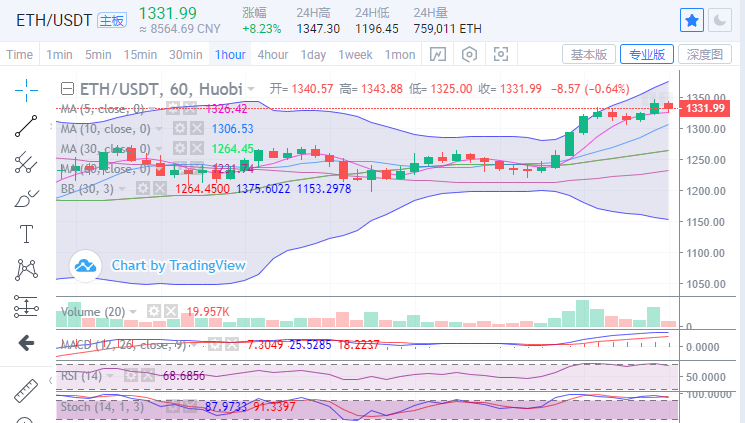The width and height of the screenshot is (745, 423).
Task: Open the XABCD pattern tool
Action: (x=26, y=269)
